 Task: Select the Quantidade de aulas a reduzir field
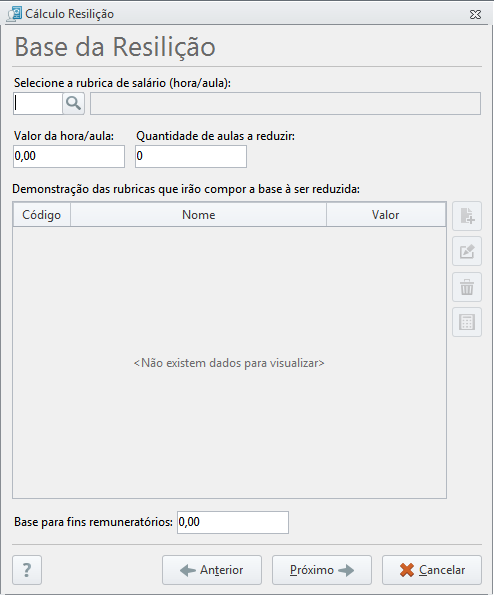click(x=191, y=156)
